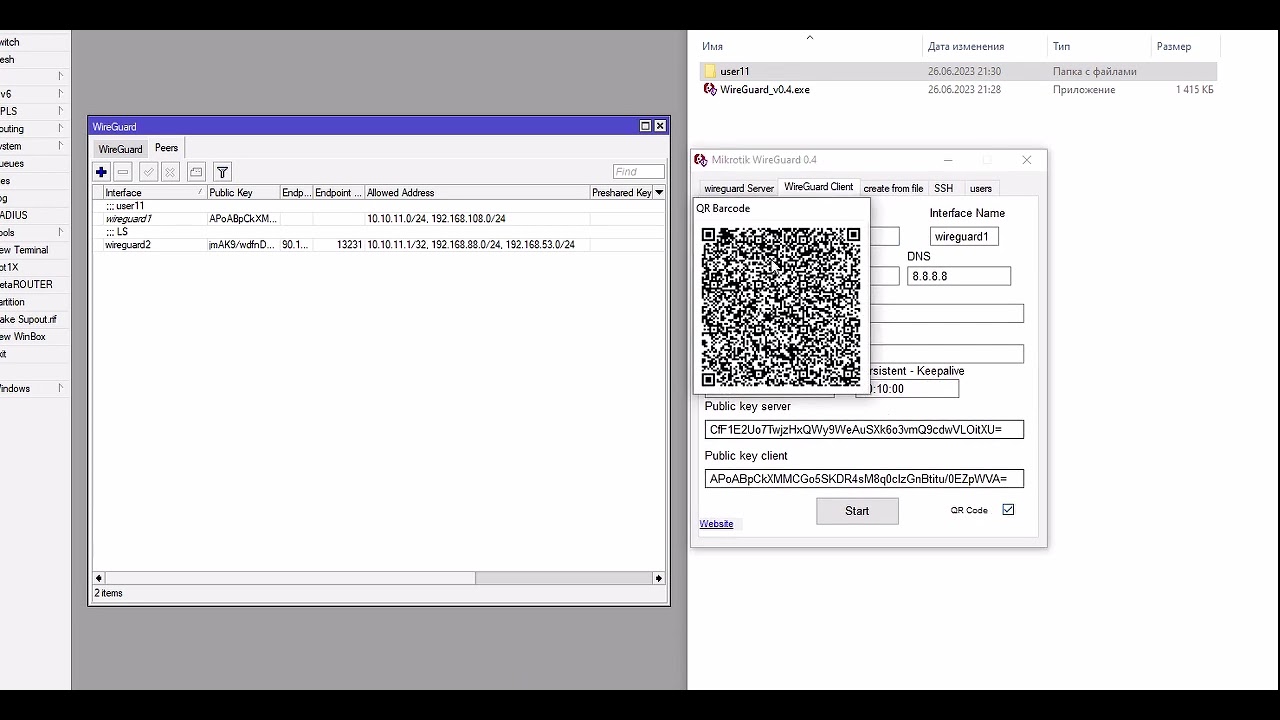The height and width of the screenshot is (720, 1280).
Task: Switch to the Peers tab
Action: [166, 148]
